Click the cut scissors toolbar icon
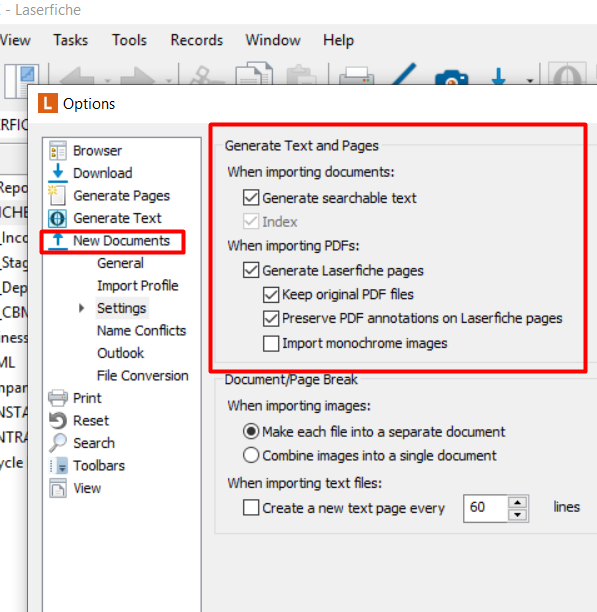 206,75
